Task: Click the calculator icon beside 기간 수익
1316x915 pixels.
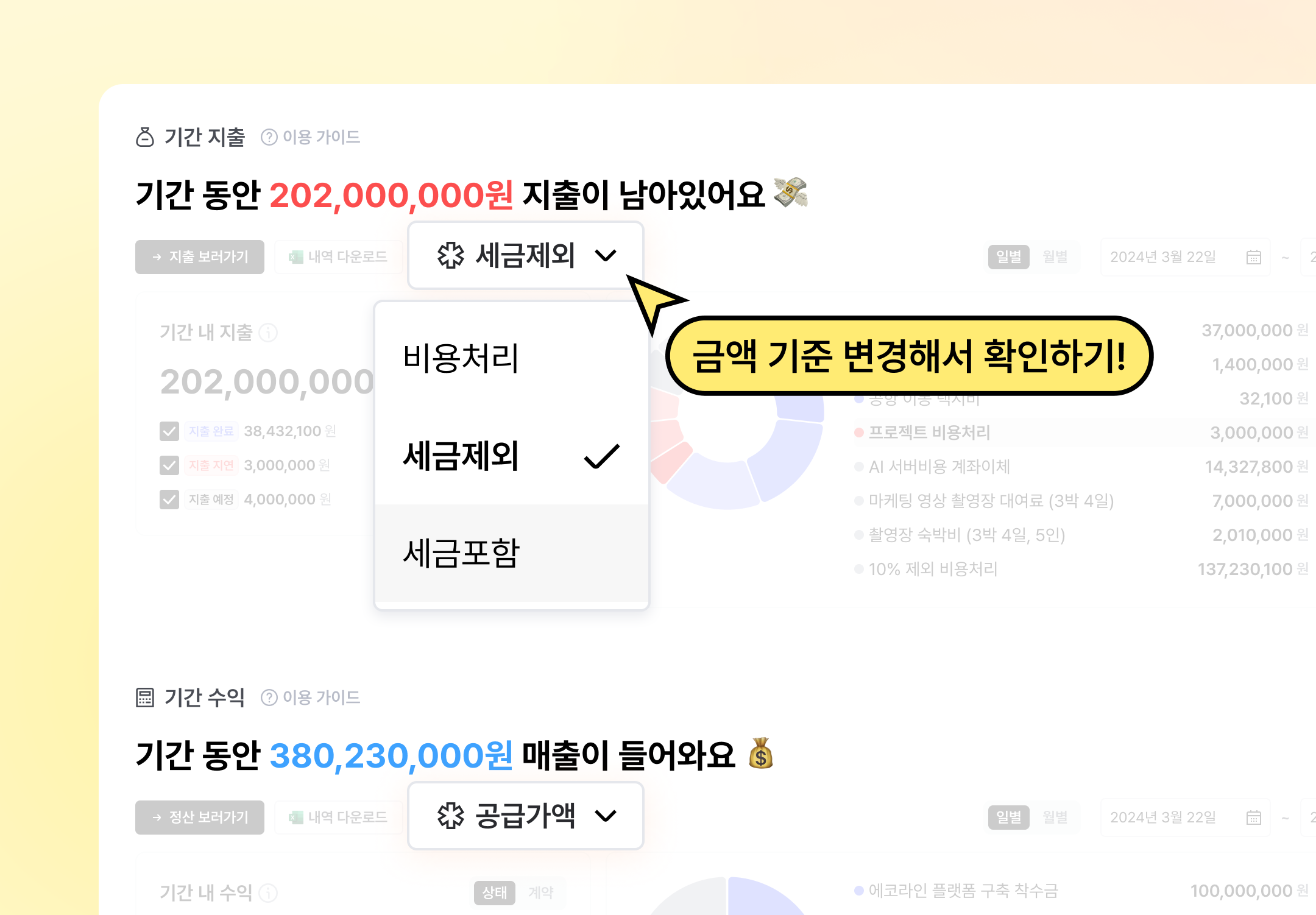Action: [x=145, y=698]
